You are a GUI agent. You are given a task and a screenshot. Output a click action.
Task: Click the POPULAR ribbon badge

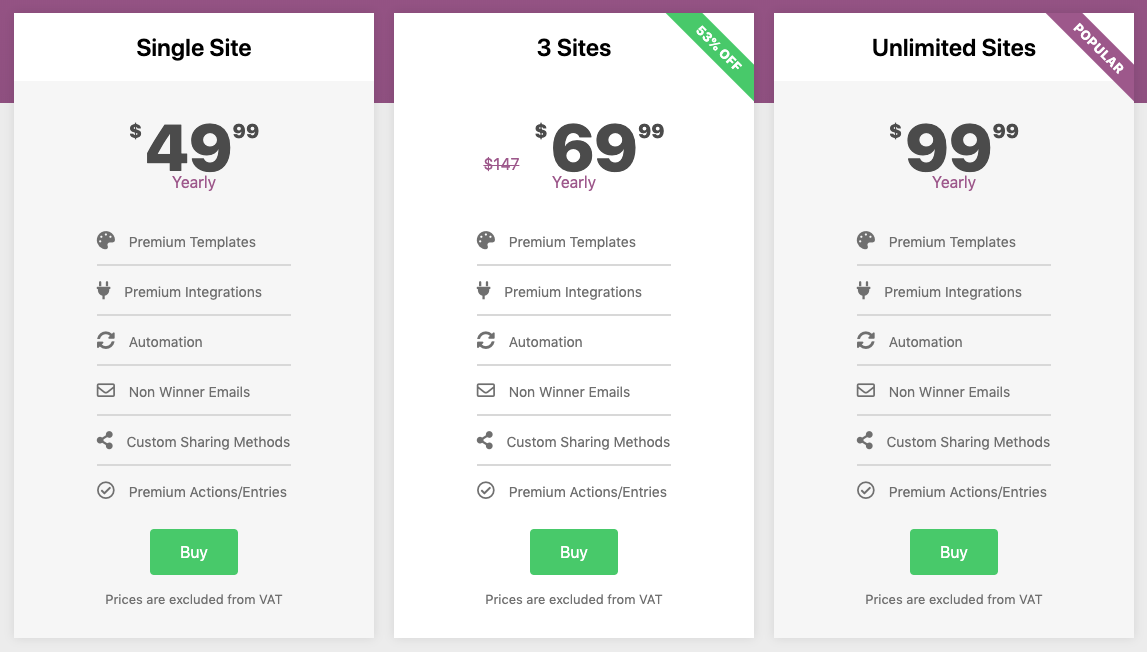[1098, 50]
